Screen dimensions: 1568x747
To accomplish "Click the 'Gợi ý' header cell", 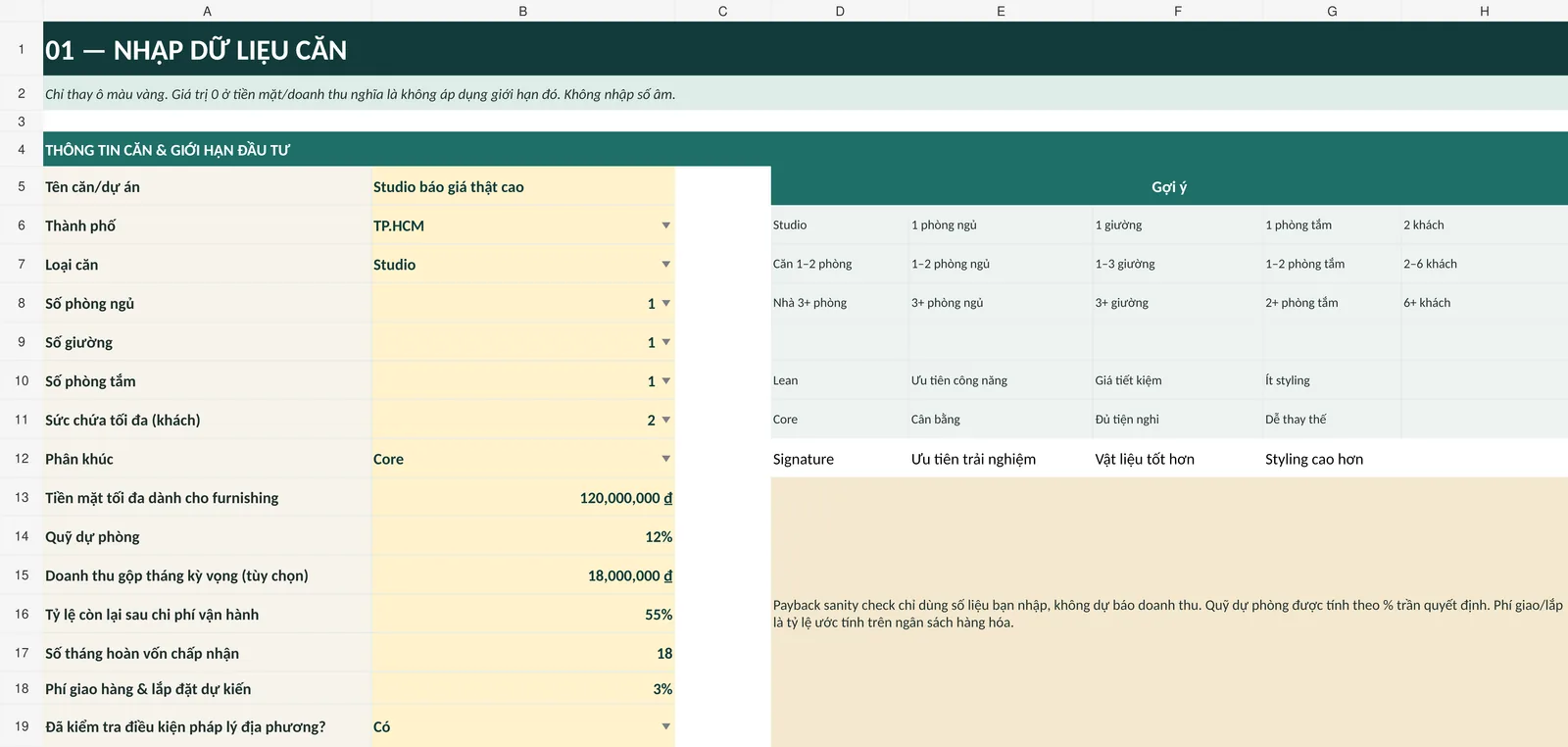I will (x=1169, y=186).
